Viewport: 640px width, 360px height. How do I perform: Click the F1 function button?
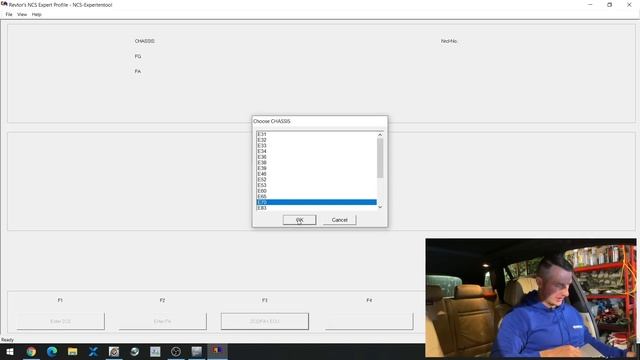(x=60, y=321)
